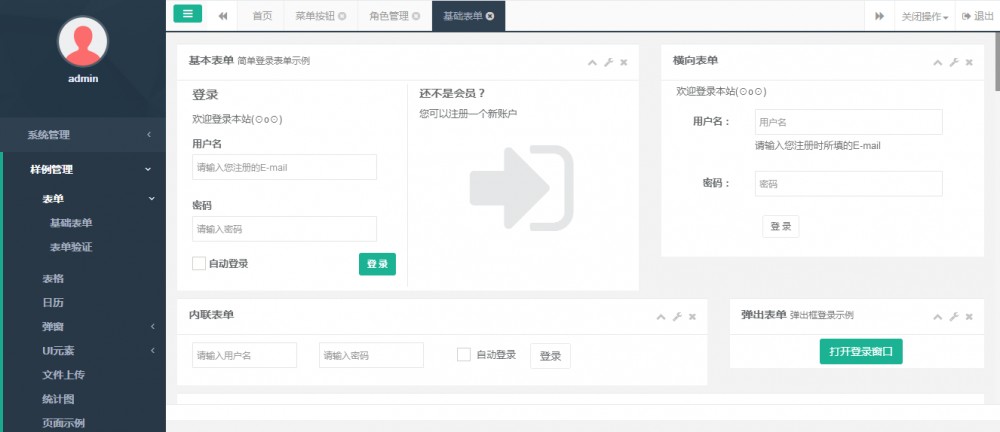Viewport: 1000px width, 432px height.
Task: Focus the 请输入用户名 field in 内联表单
Action: (x=244, y=355)
